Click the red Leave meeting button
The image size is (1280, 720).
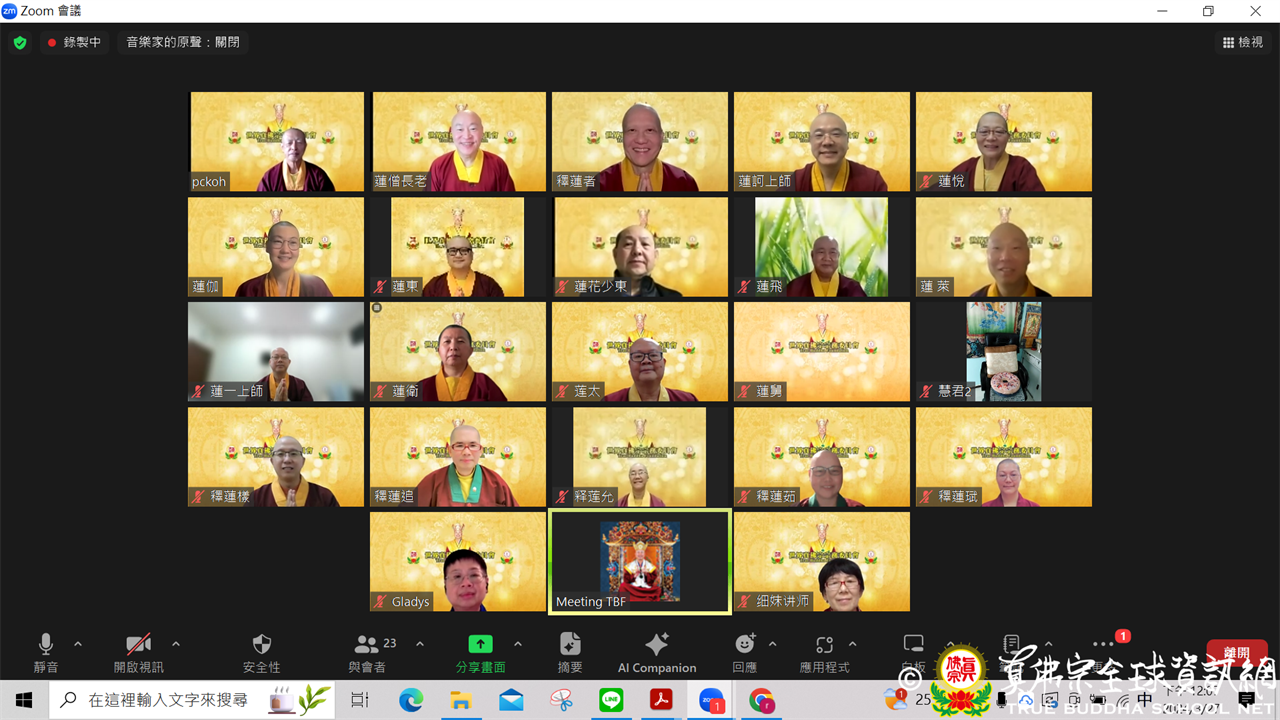point(1236,653)
